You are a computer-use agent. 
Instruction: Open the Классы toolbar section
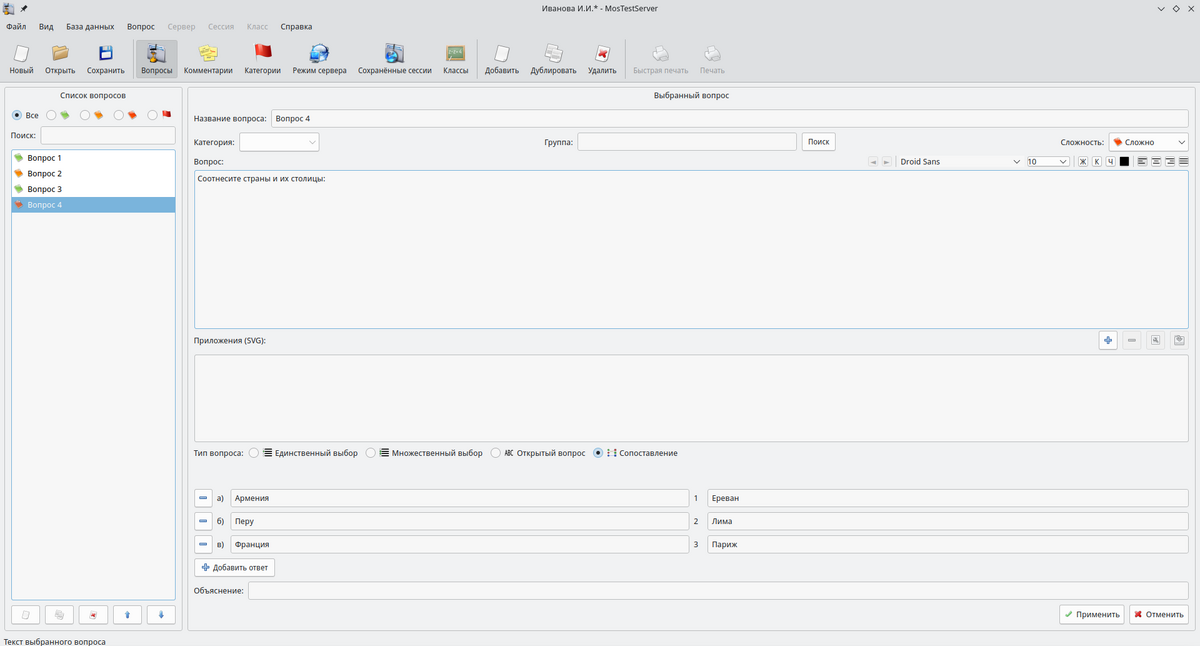pyautogui.click(x=455, y=59)
